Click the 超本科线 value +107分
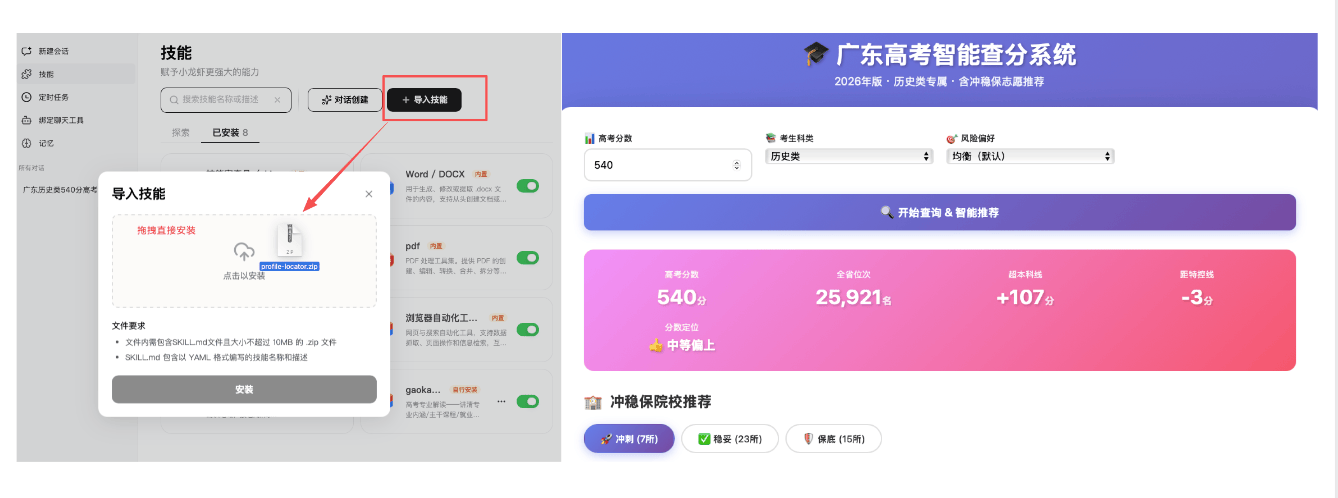The width and height of the screenshot is (1338, 498). tap(1025, 297)
